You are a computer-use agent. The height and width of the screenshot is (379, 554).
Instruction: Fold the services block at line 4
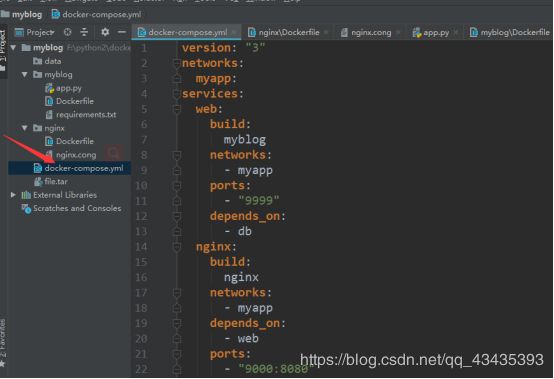(x=177, y=94)
